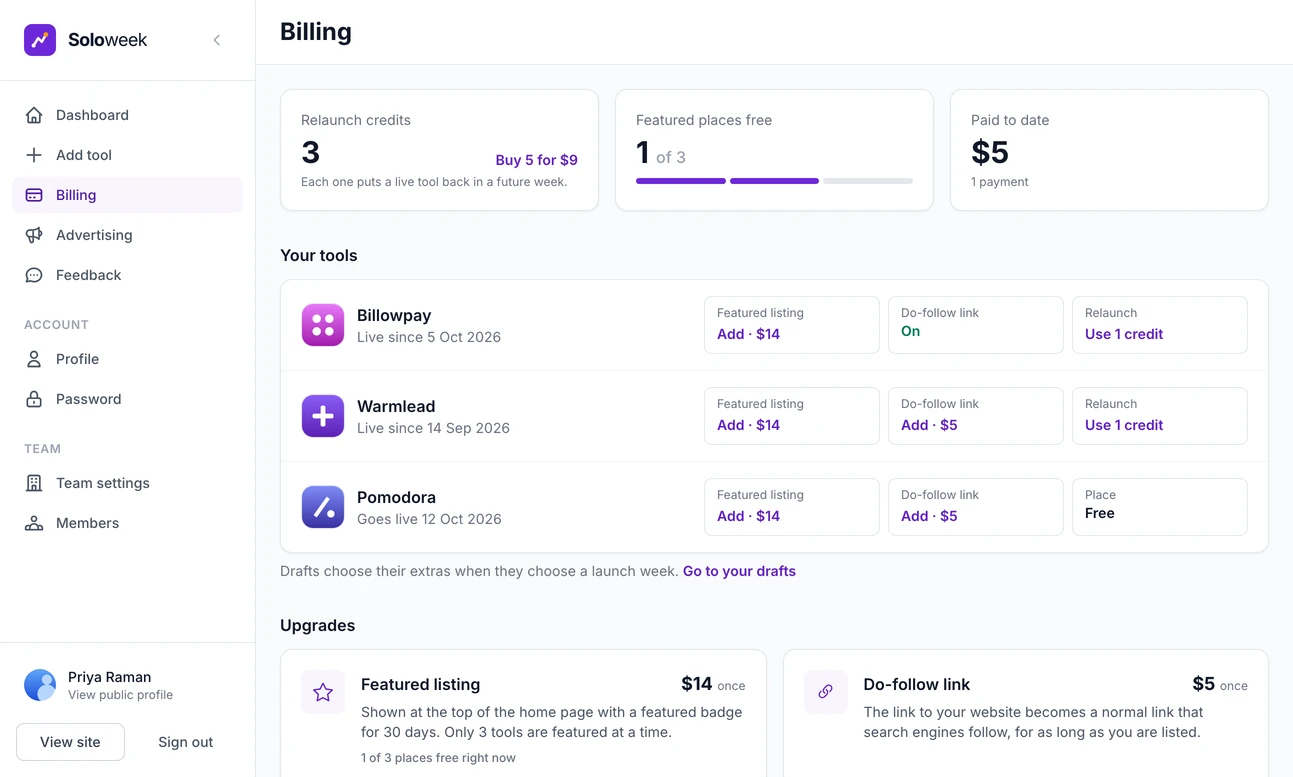The width and height of the screenshot is (1293, 777).
Task: Click the Team settings building icon
Action: click(34, 483)
